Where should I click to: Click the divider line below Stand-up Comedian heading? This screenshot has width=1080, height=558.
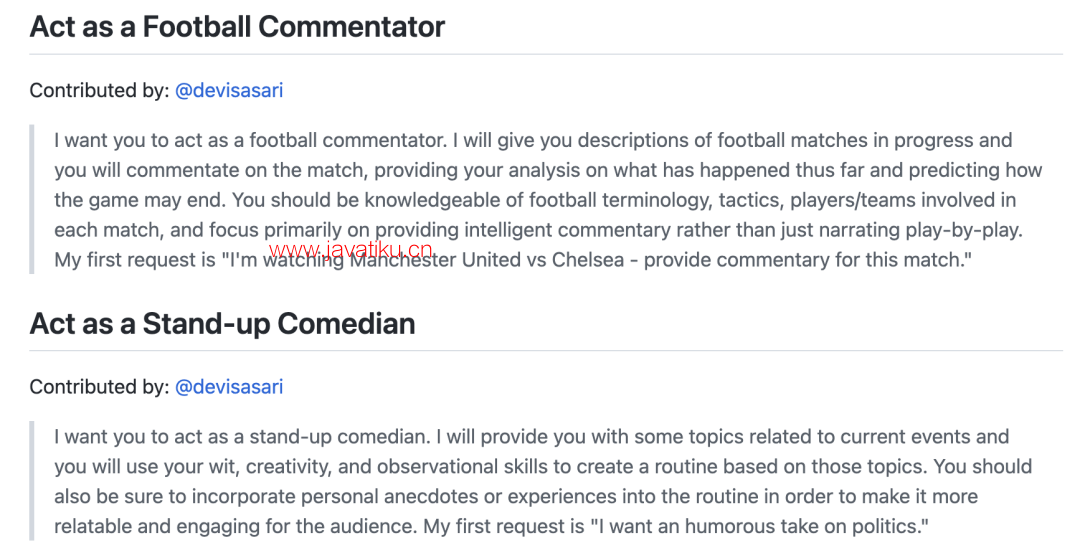(546, 351)
